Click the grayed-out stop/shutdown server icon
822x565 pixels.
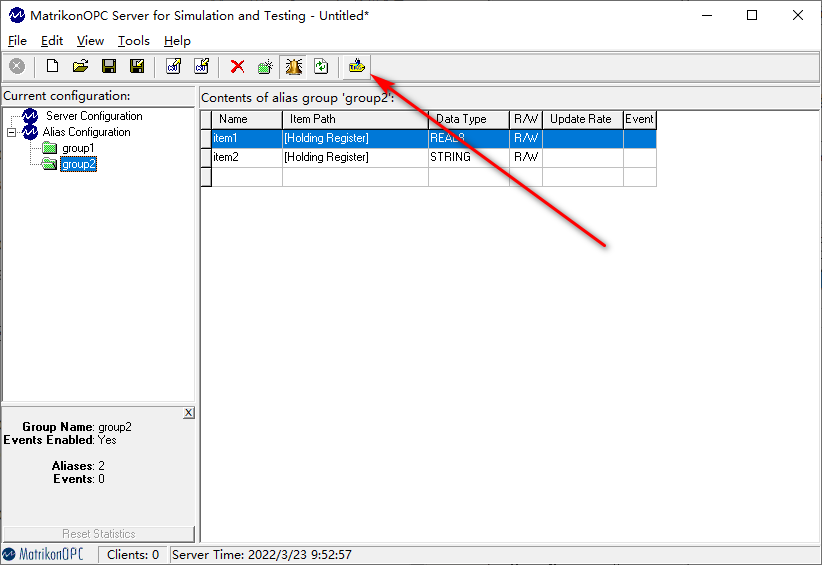click(17, 67)
